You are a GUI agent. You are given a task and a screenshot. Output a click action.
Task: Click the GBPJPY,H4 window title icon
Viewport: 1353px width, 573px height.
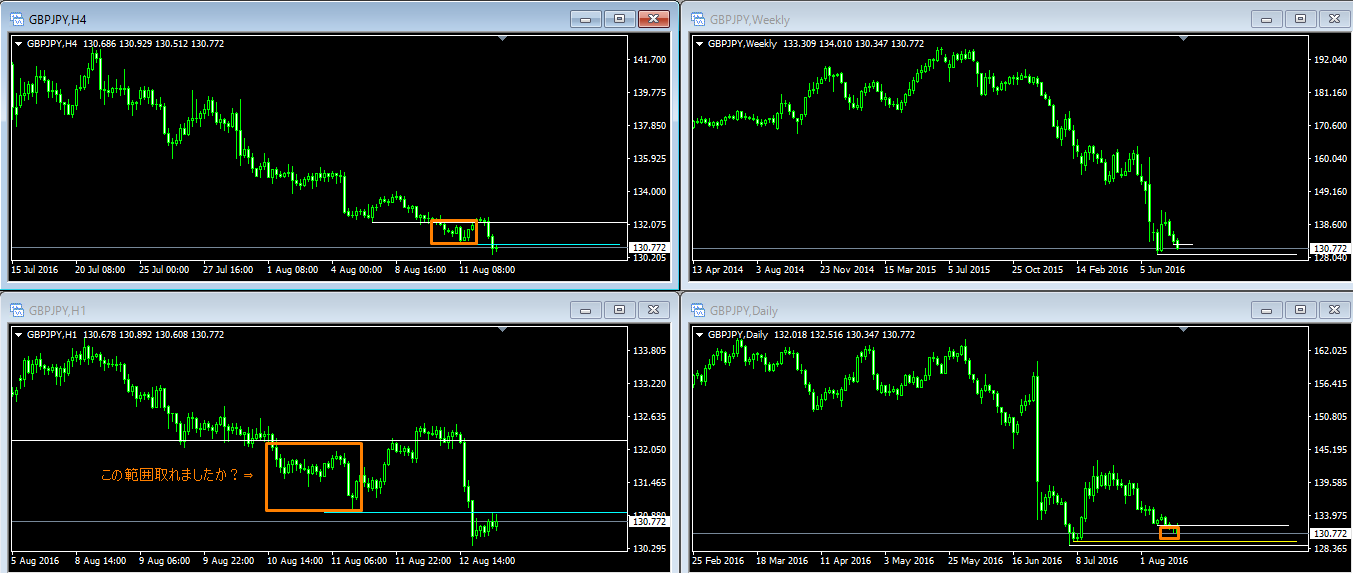[16, 18]
